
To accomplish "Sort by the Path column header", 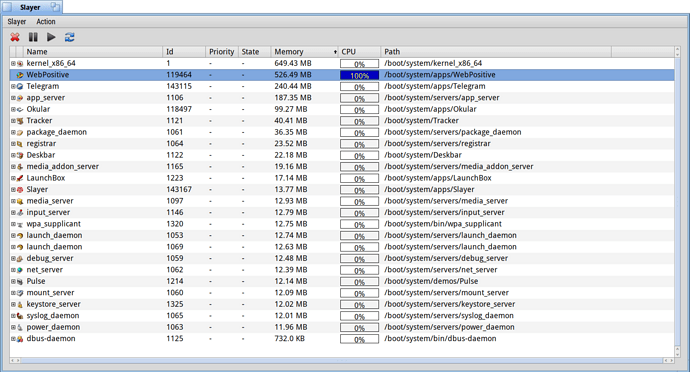I will coord(496,52).
